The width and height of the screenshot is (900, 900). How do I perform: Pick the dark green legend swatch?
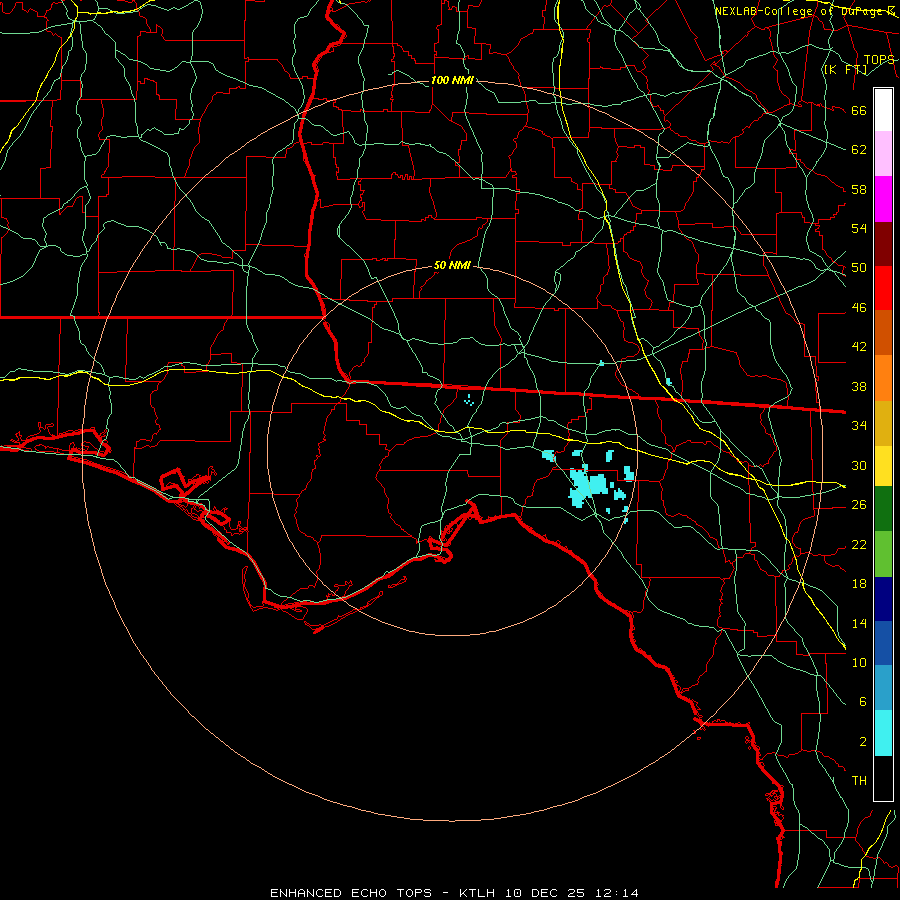point(883,509)
